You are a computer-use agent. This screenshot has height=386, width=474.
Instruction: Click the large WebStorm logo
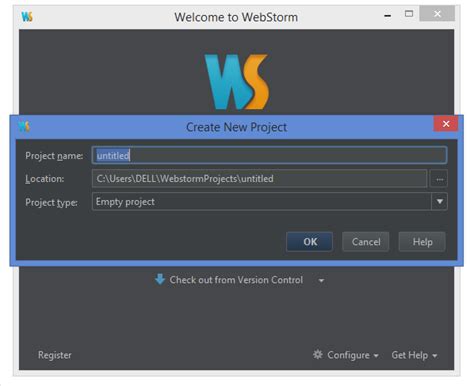click(237, 82)
